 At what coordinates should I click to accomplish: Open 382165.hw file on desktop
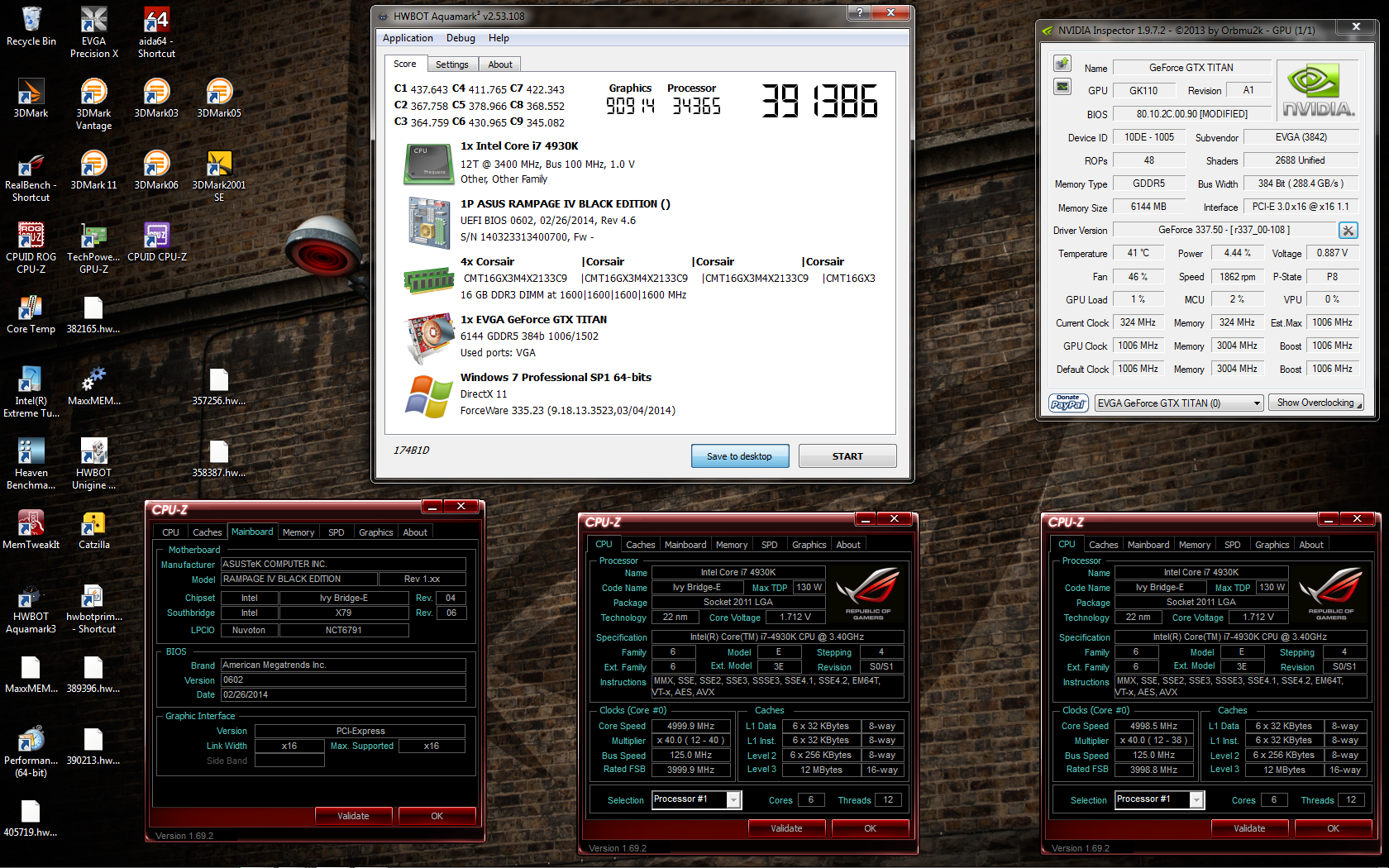(x=93, y=314)
